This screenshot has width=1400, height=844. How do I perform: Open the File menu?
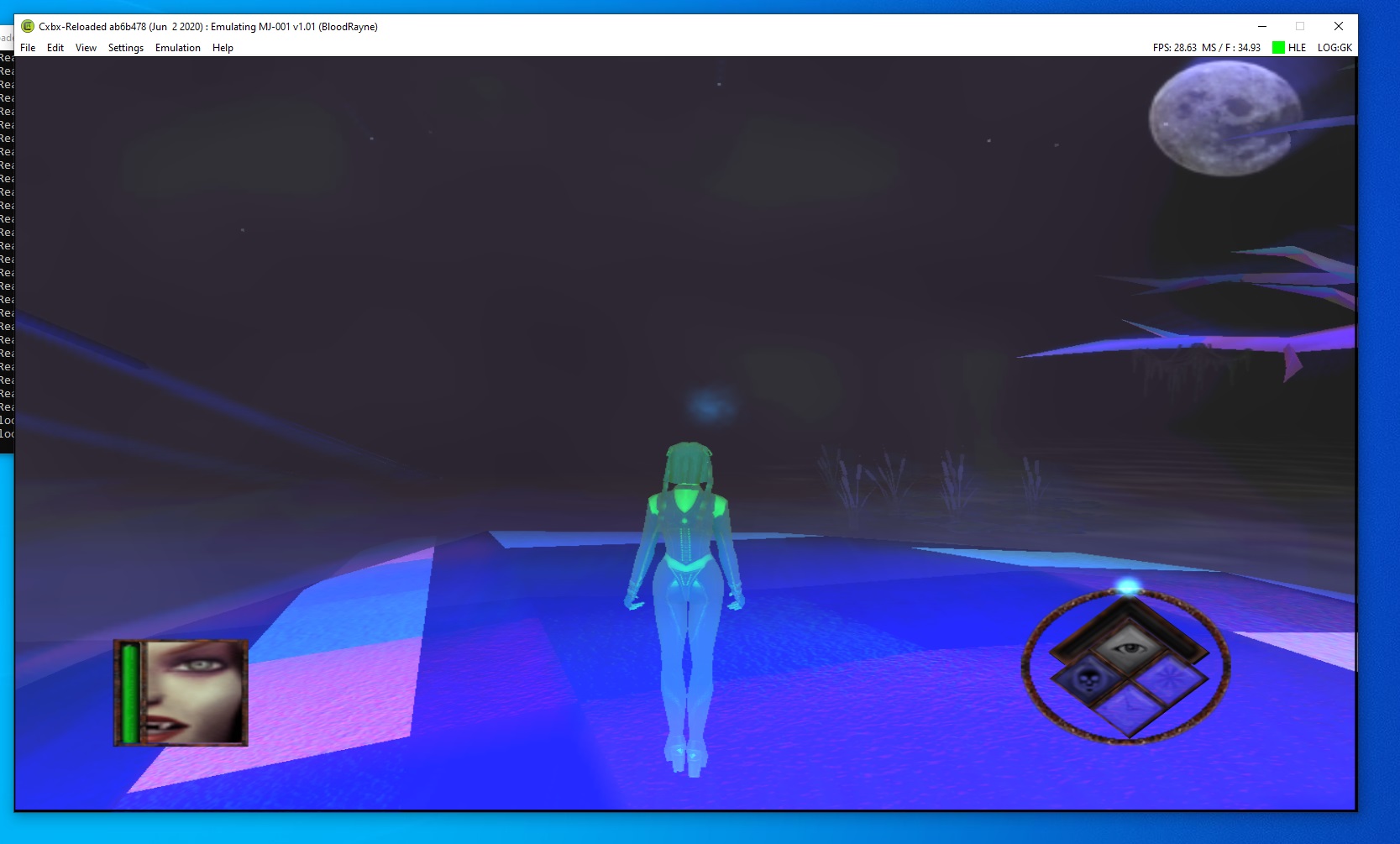tap(28, 48)
